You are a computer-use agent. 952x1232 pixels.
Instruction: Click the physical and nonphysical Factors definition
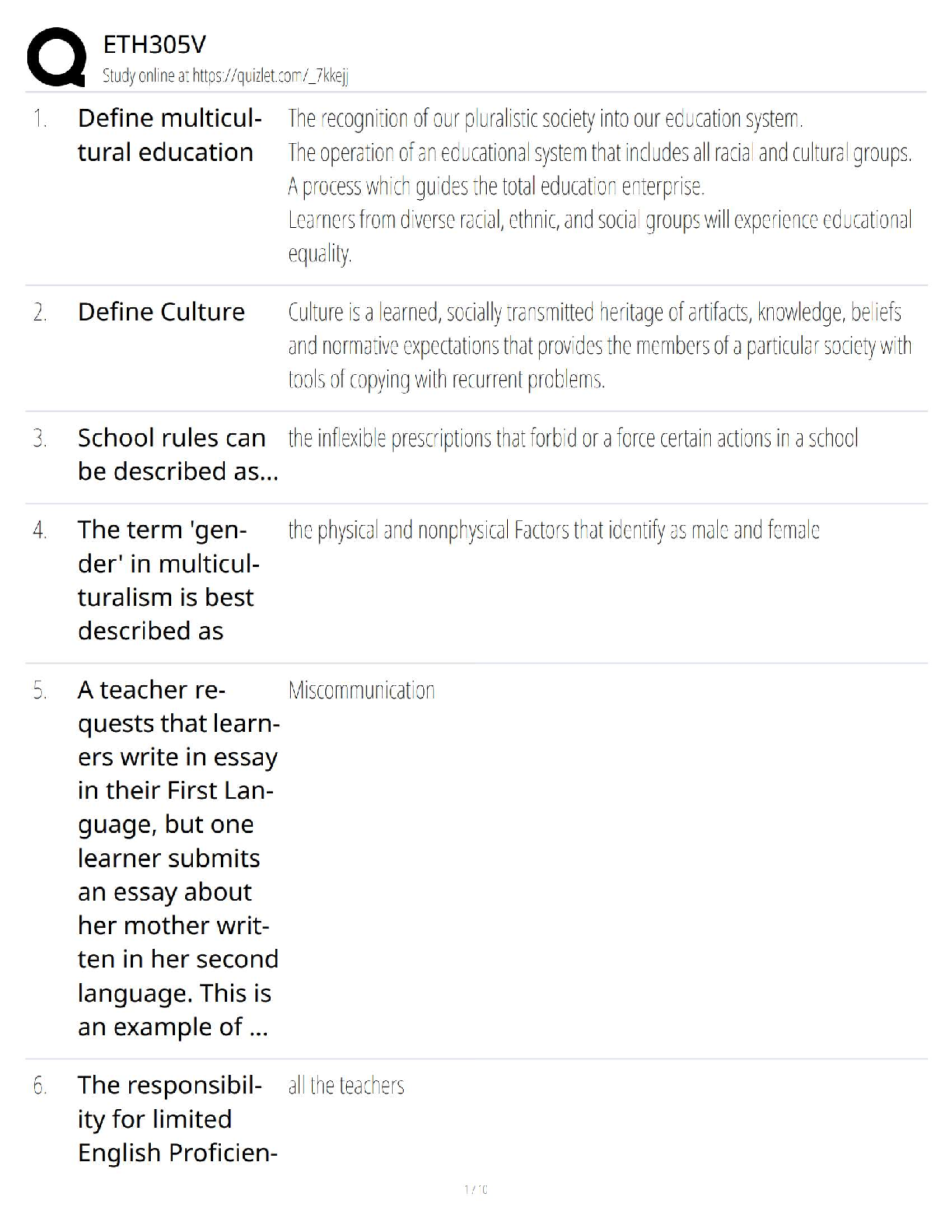click(x=553, y=530)
